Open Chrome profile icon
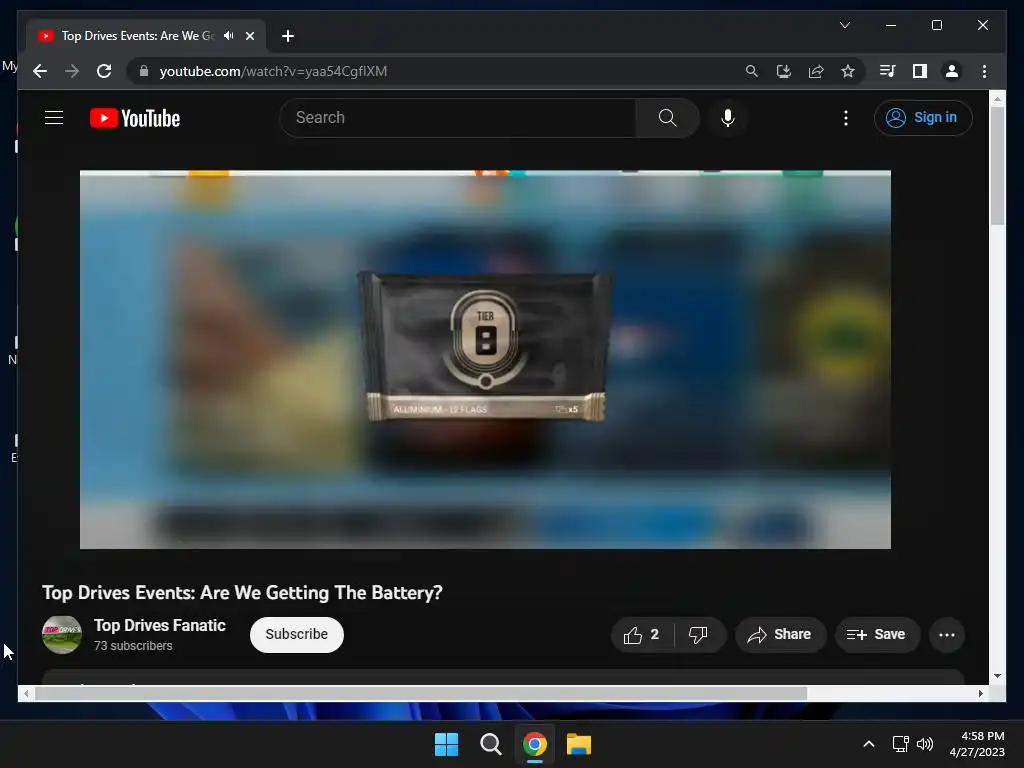 [952, 71]
